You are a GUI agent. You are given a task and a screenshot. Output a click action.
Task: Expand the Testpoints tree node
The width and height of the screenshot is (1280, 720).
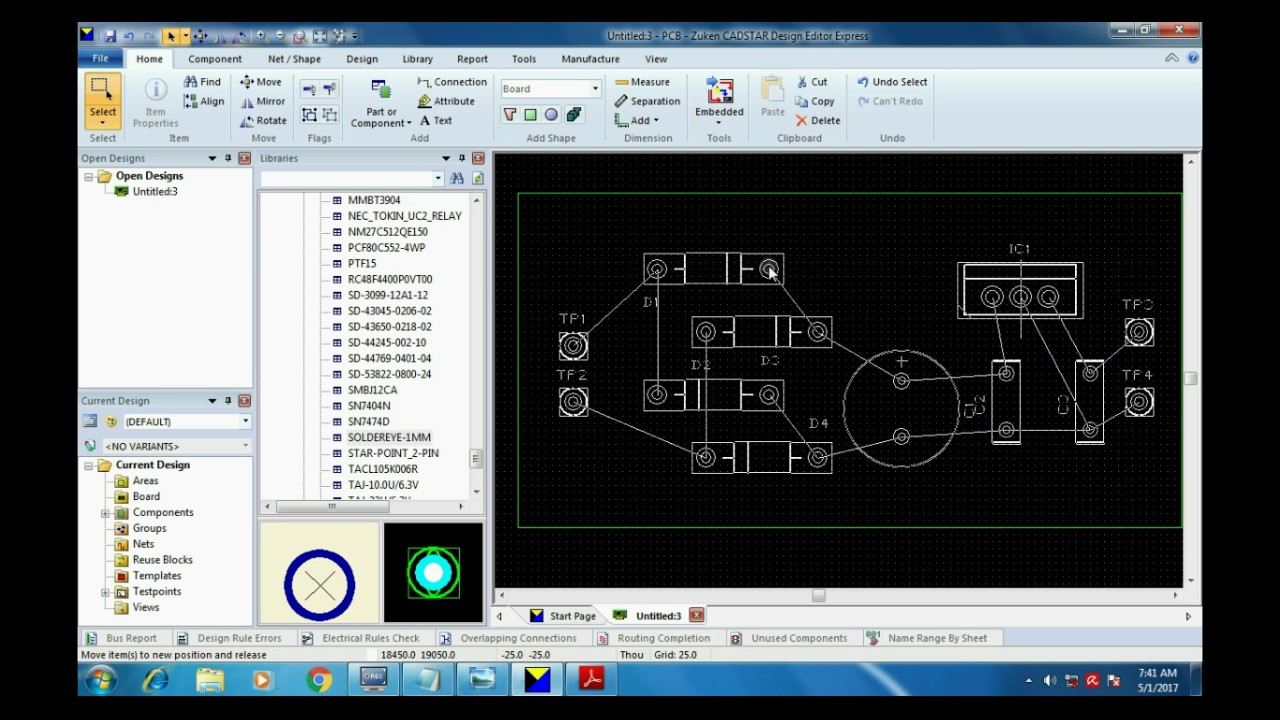coord(105,592)
